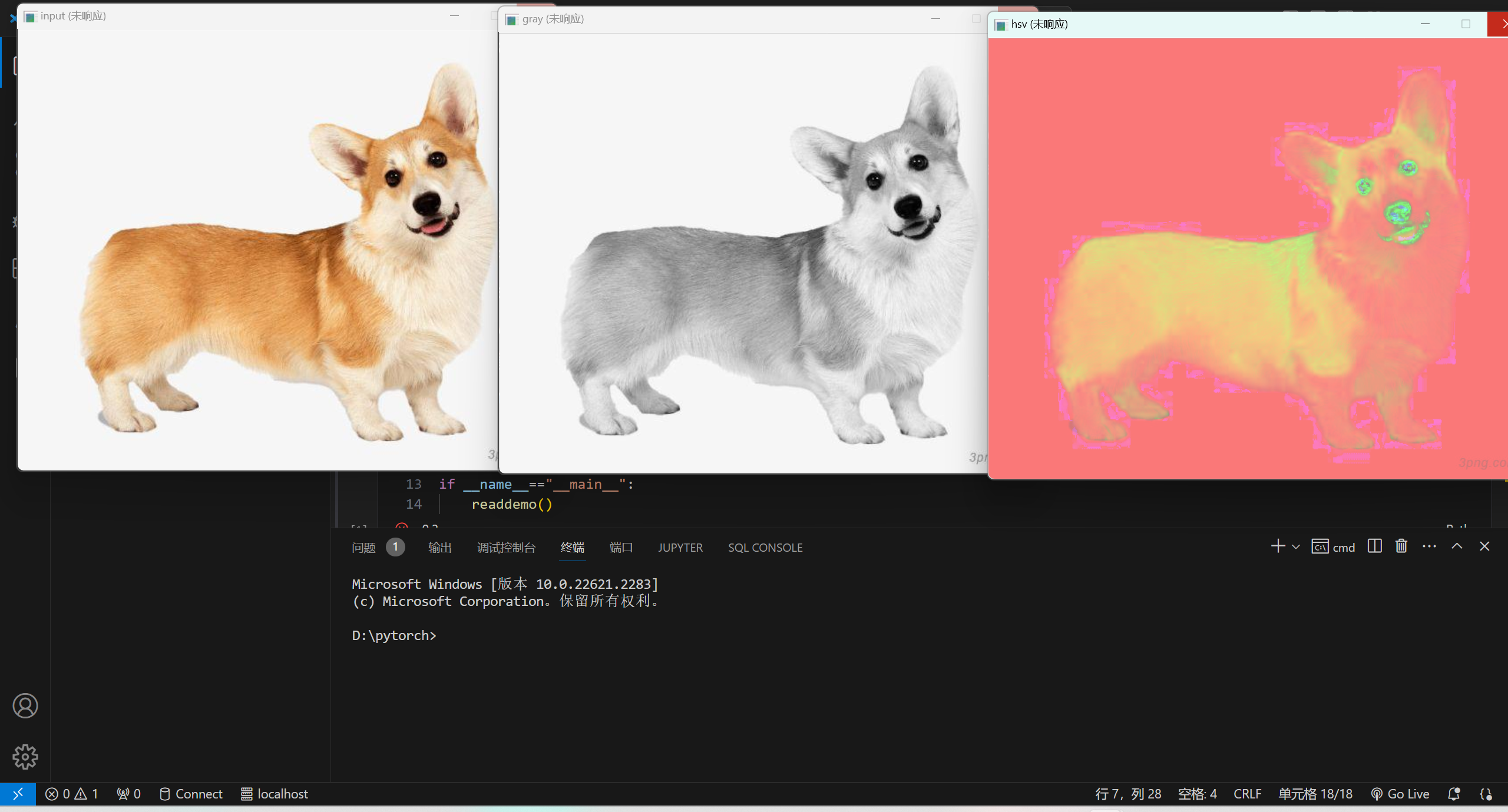View errors and warnings indicator
The width and height of the screenshot is (1508, 812).
(72, 793)
